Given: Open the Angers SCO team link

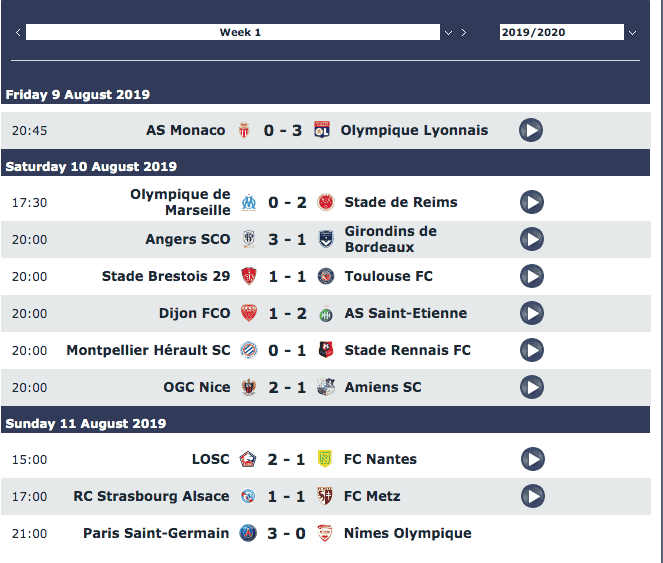Looking at the screenshot, I should pyautogui.click(x=188, y=239).
